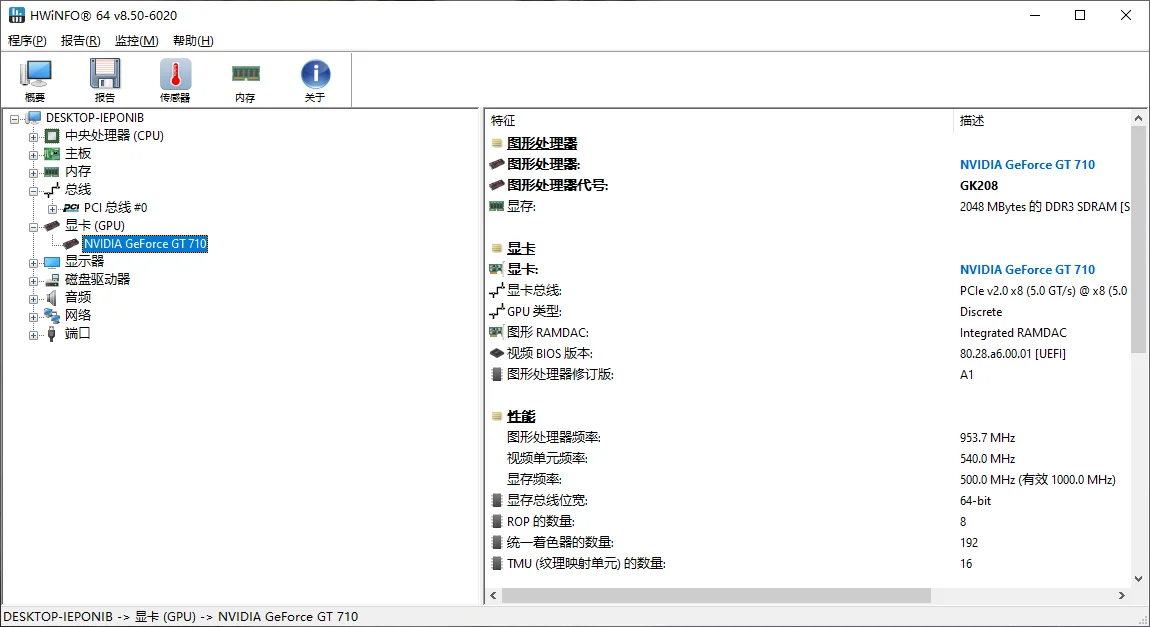Click the chip icon beside ROP 的数量
The image size is (1150, 627).
[497, 521]
